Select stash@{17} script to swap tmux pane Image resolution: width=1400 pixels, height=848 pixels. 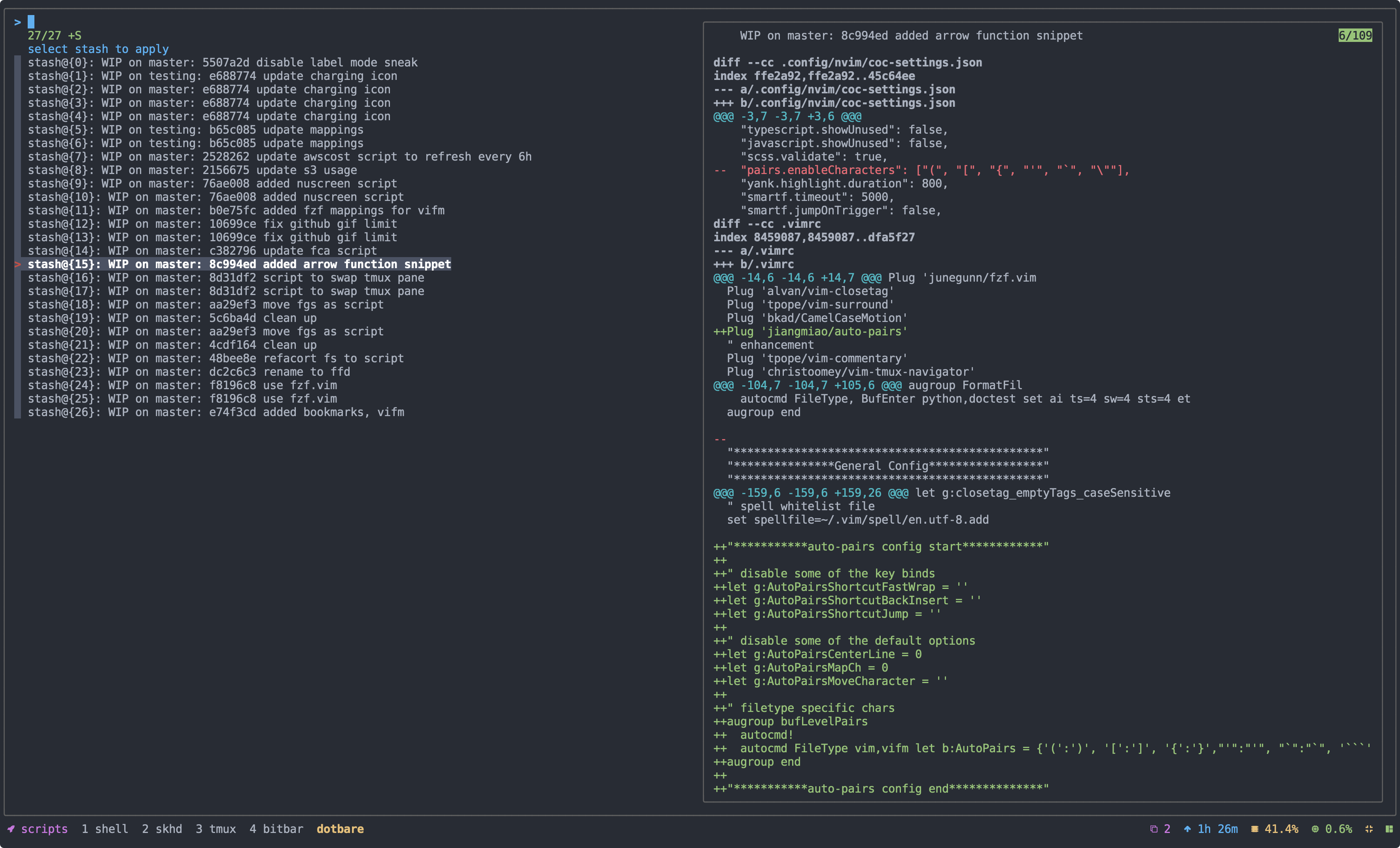click(226, 291)
